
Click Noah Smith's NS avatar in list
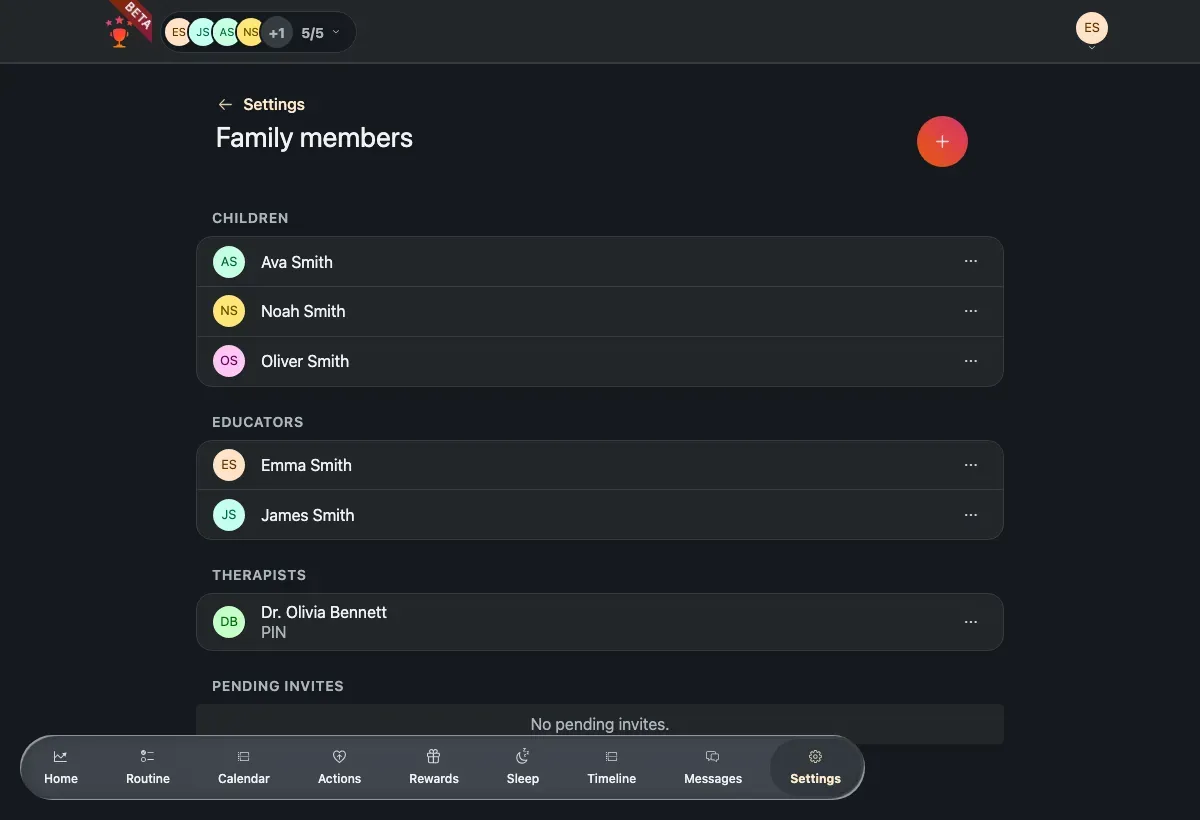tap(229, 311)
